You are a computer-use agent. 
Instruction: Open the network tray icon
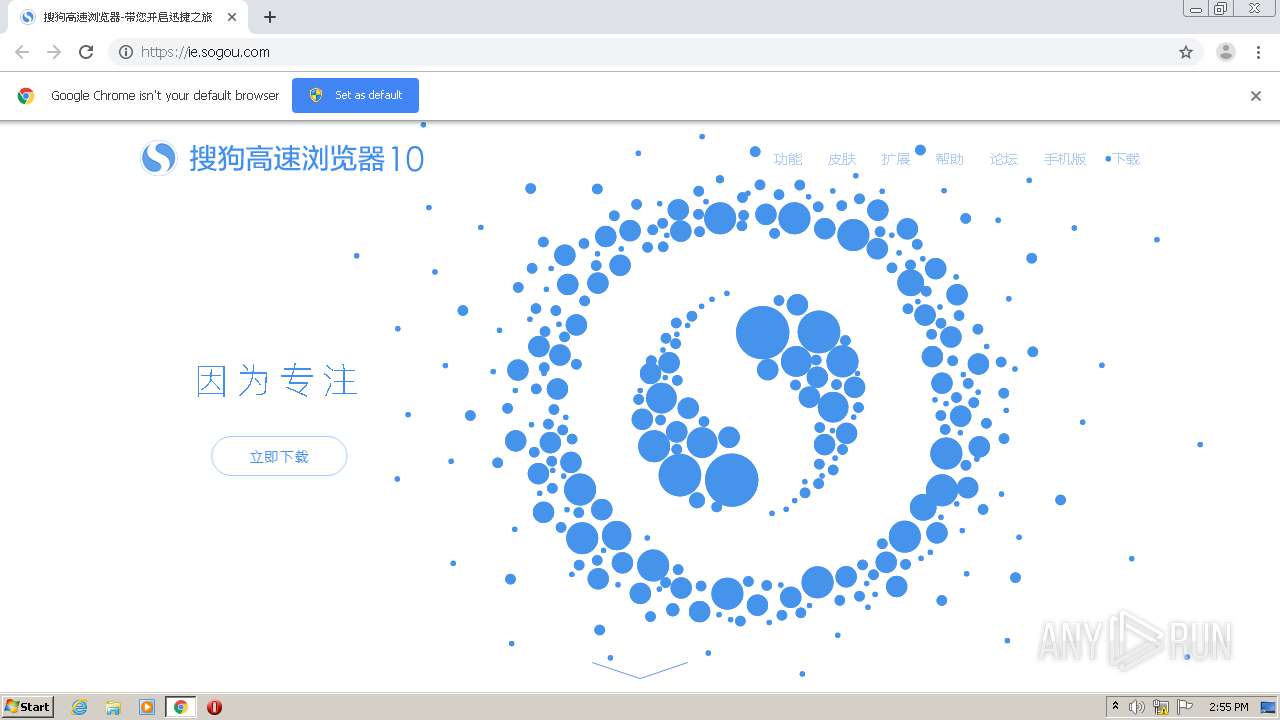(x=1161, y=707)
